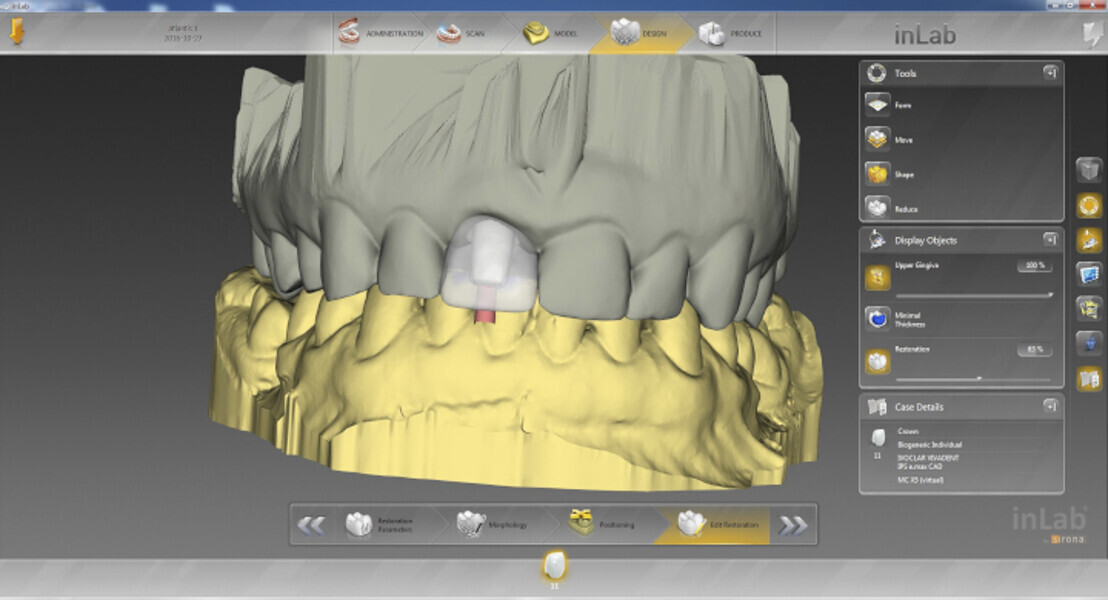Toggle Minimal Thickness display
Image resolution: width=1108 pixels, height=600 pixels.
click(878, 318)
